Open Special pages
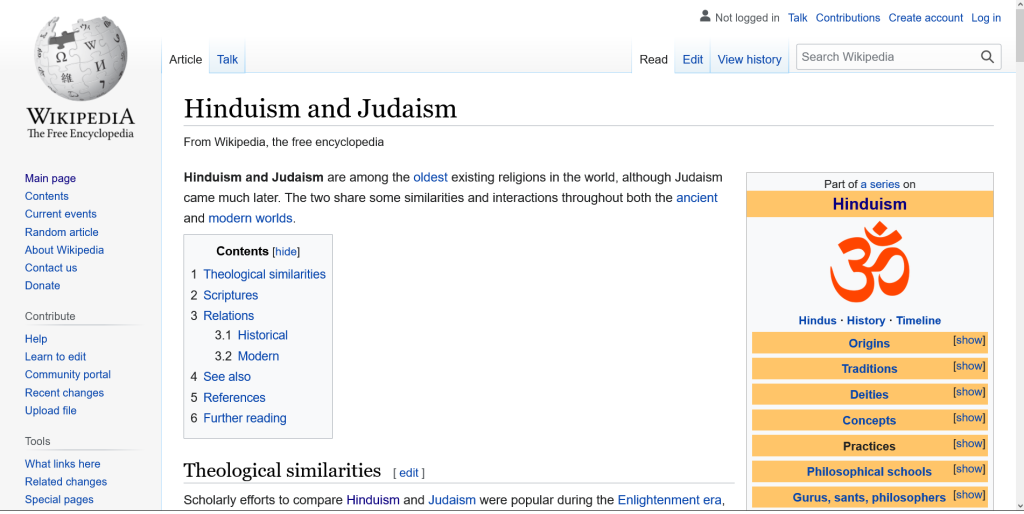 [x=59, y=499]
